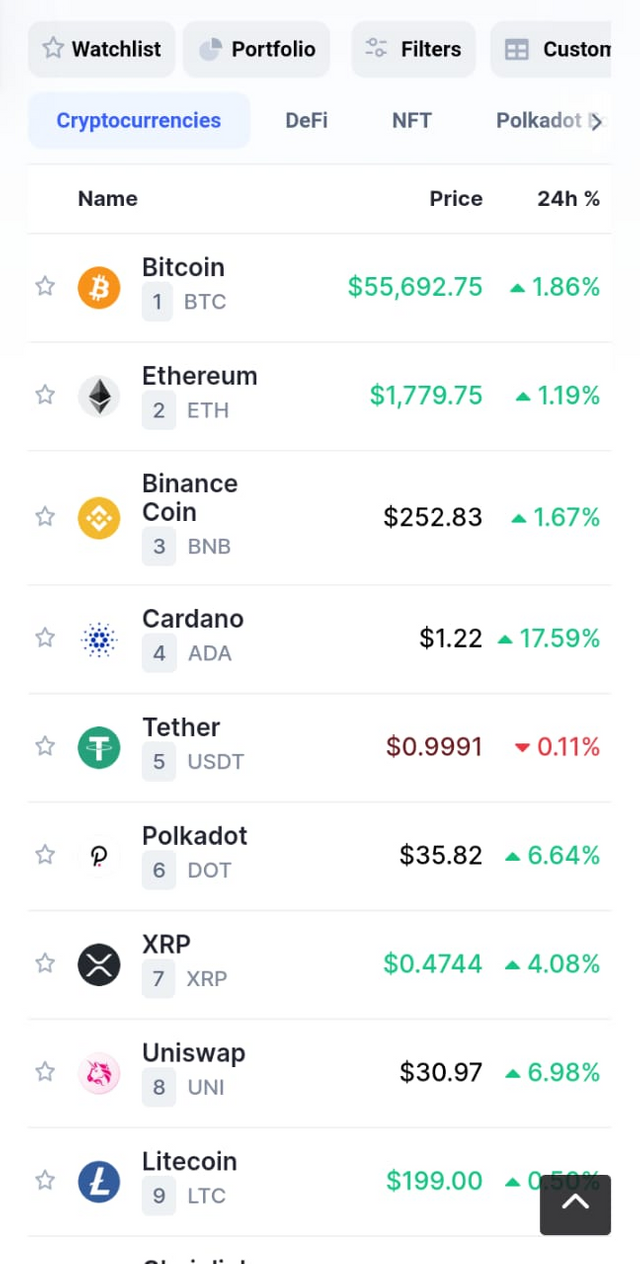
Task: Switch to the DeFi tab
Action: (306, 121)
